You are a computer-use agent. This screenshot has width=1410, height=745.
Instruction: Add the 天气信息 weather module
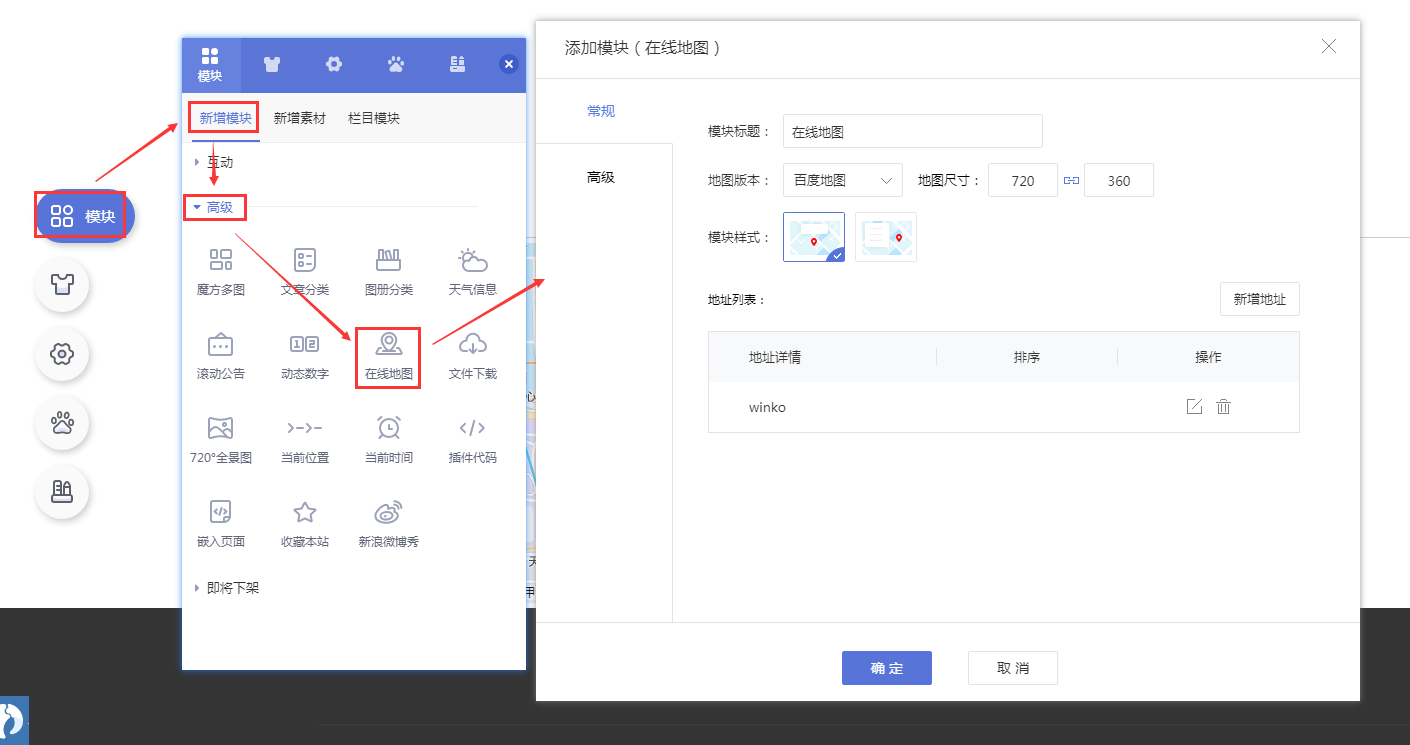coord(473,273)
